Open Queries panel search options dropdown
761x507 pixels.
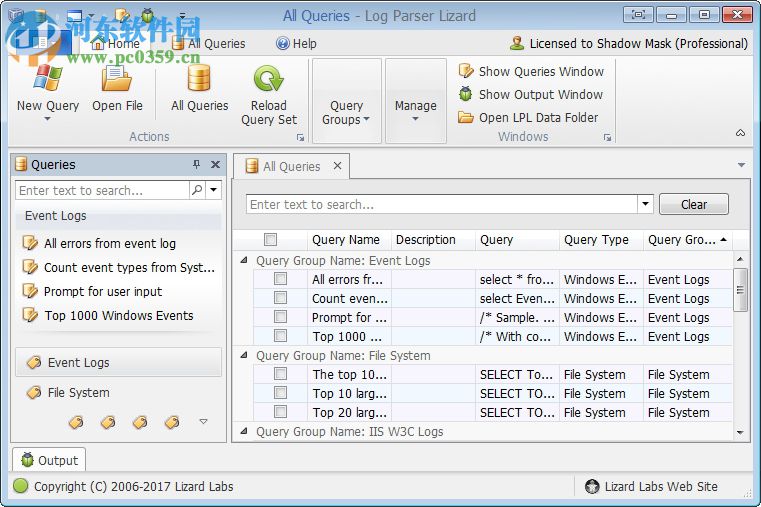click(x=214, y=190)
